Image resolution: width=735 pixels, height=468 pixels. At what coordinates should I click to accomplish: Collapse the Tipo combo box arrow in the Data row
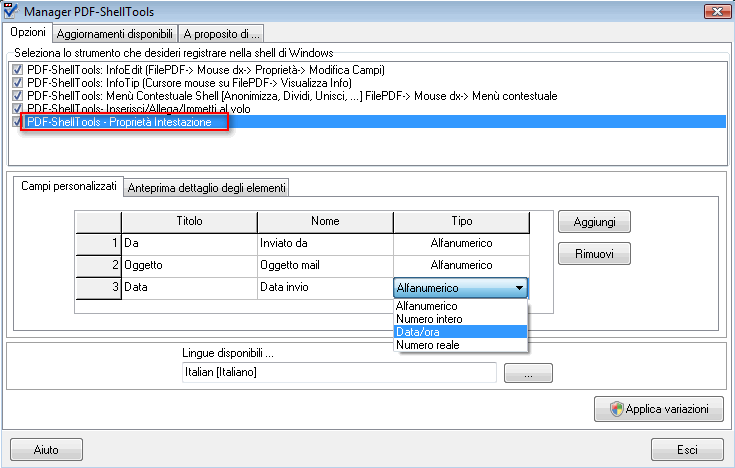click(519, 288)
